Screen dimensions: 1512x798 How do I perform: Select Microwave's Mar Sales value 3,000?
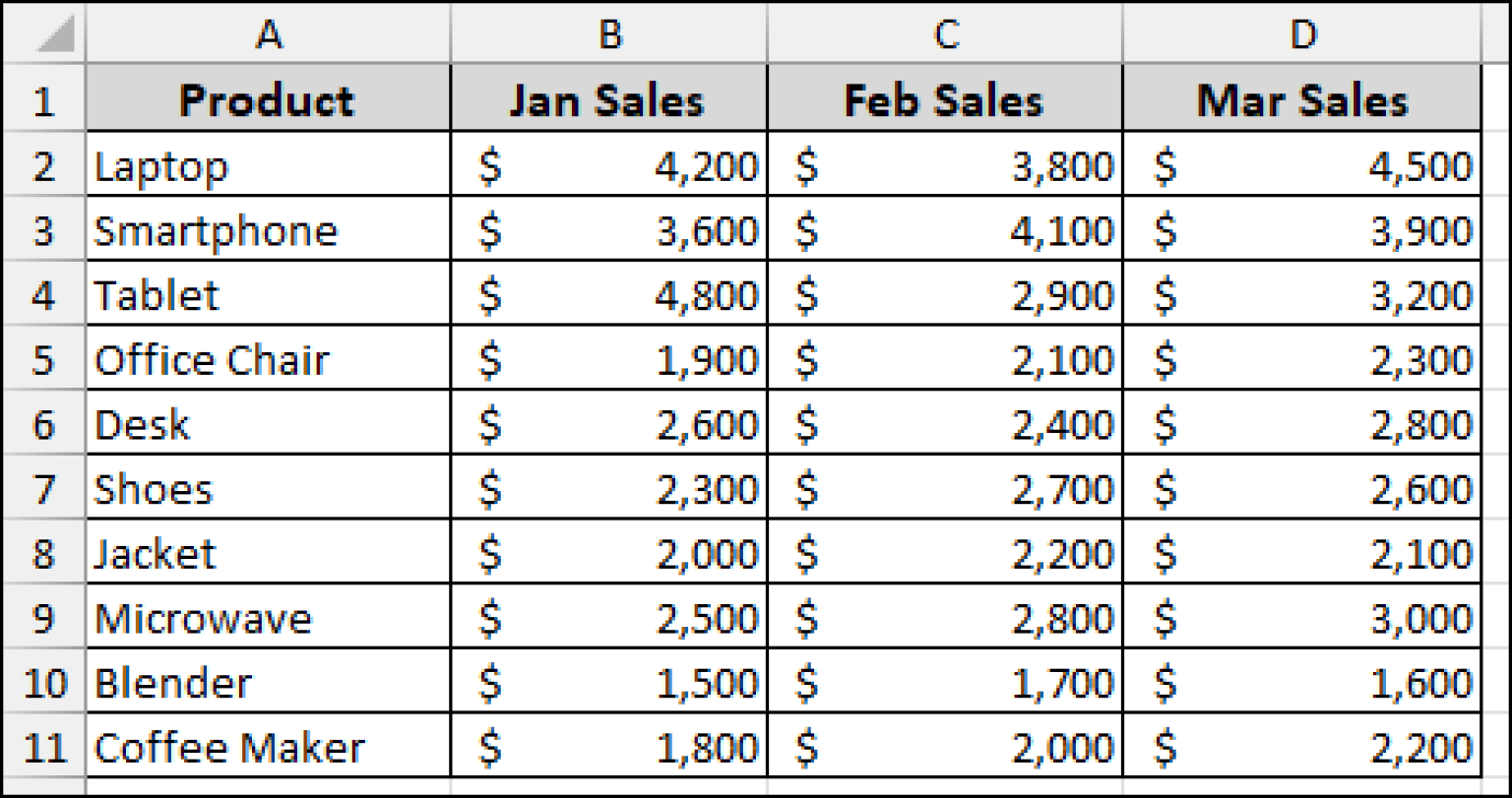[x=1301, y=618]
